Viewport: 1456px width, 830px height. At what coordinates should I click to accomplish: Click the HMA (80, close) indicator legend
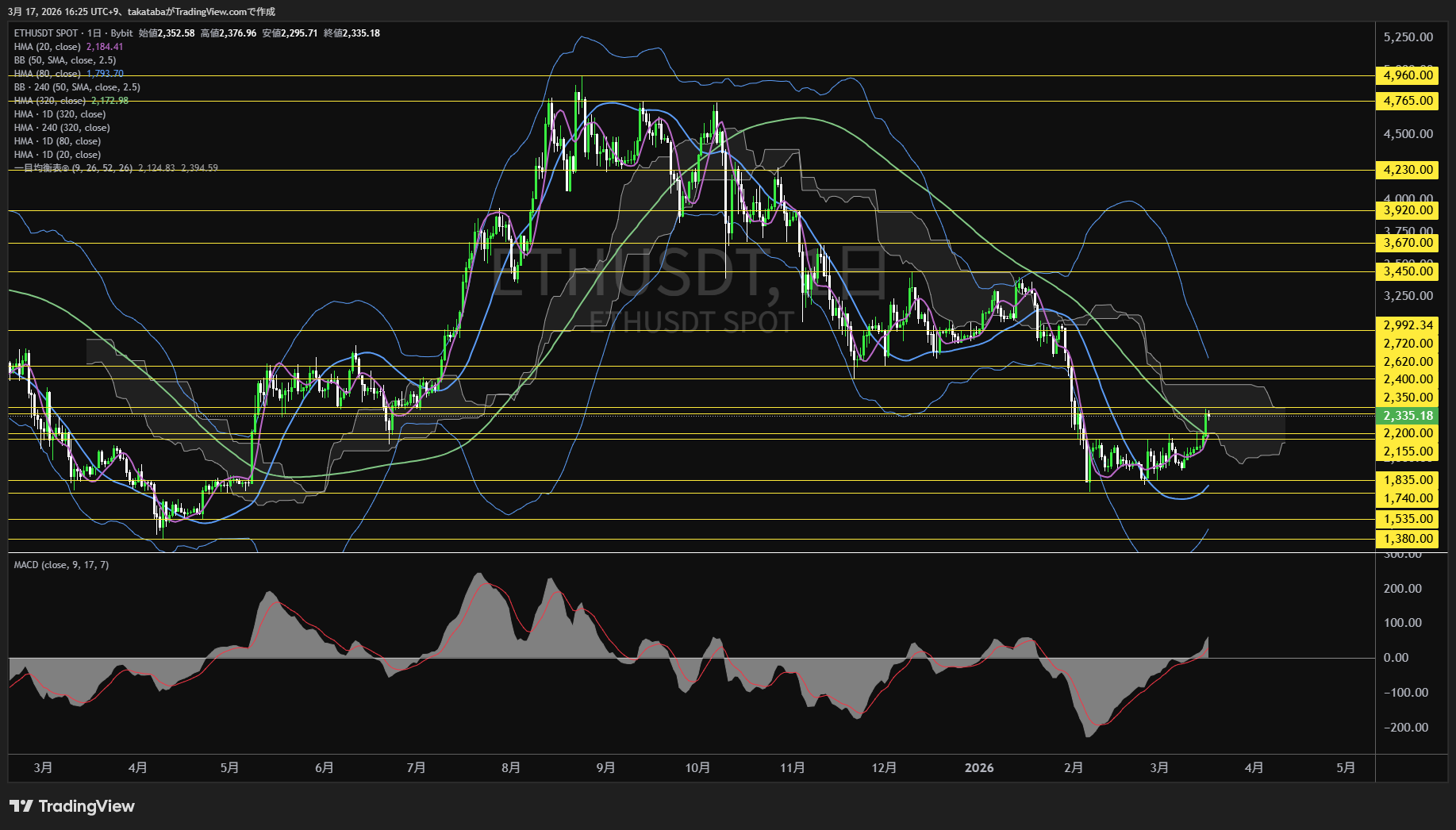(48, 74)
